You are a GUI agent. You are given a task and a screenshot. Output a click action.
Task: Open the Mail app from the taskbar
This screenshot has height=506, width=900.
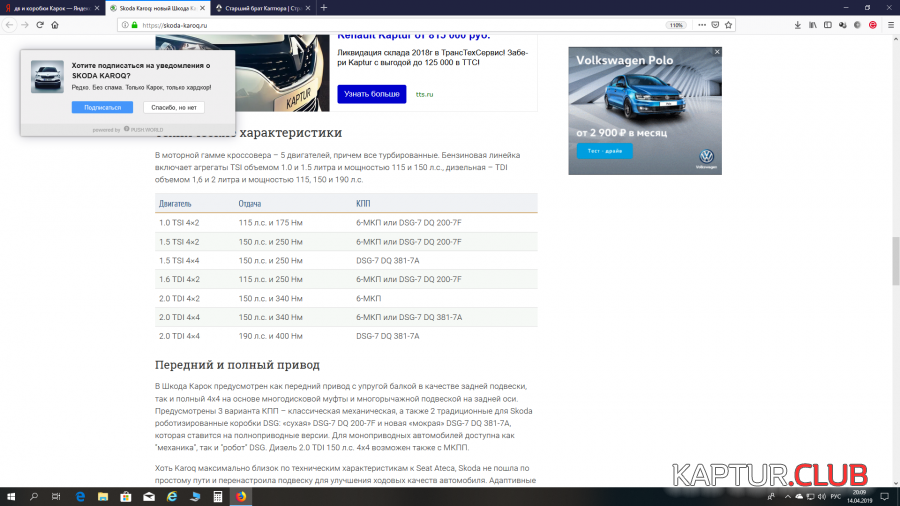(x=149, y=497)
